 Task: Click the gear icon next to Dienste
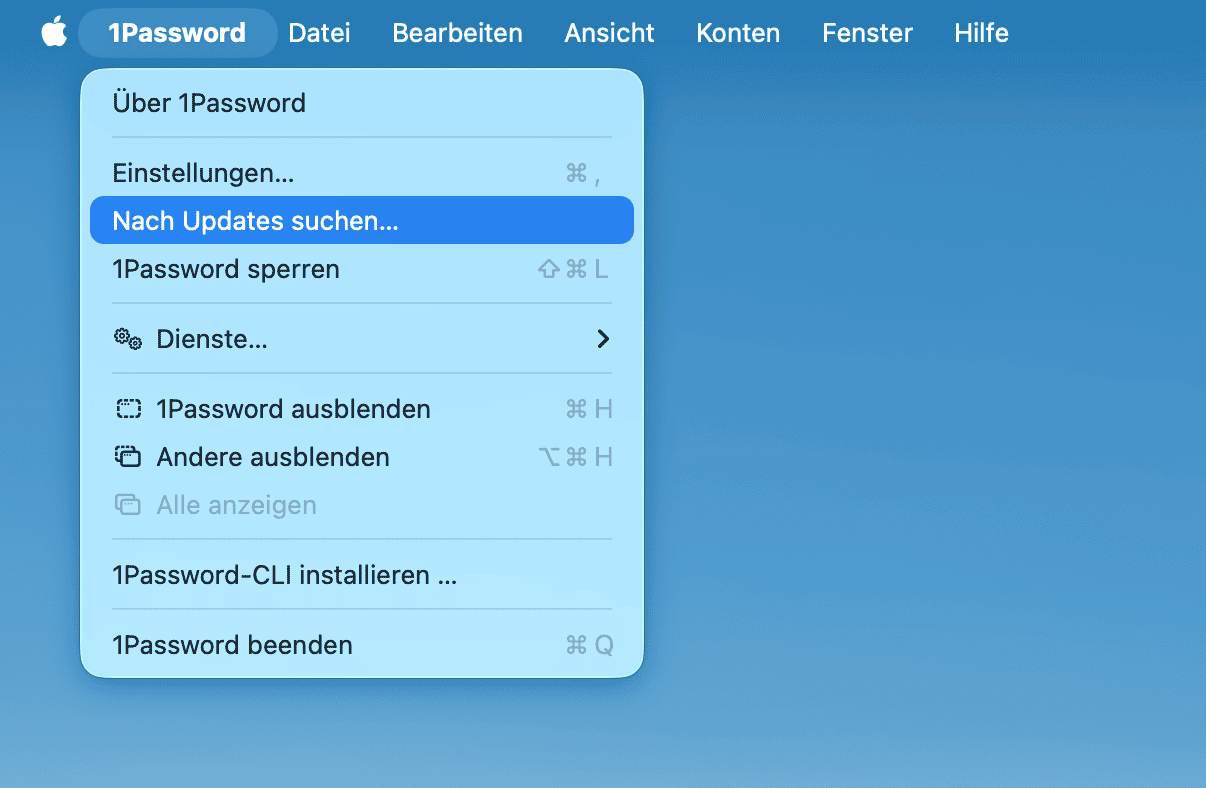coord(128,339)
